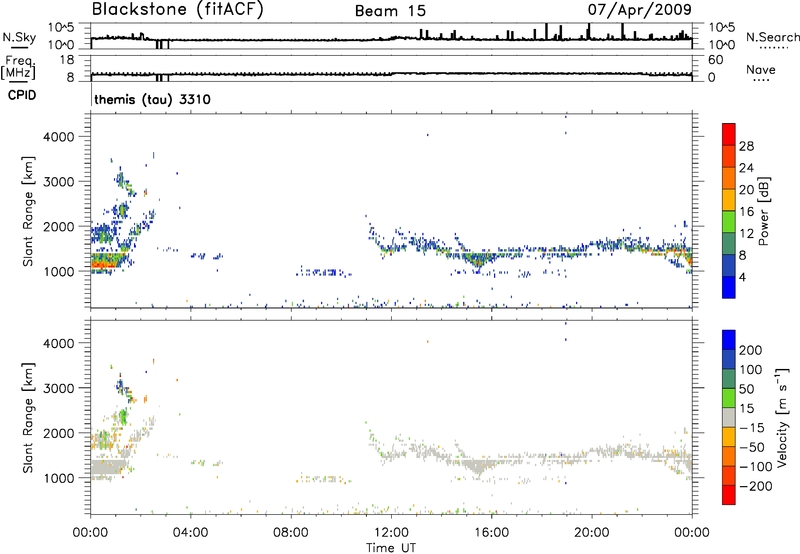The width and height of the screenshot is (800, 554).
Task: Click the '12:00' time tick label
Action: coord(391,533)
